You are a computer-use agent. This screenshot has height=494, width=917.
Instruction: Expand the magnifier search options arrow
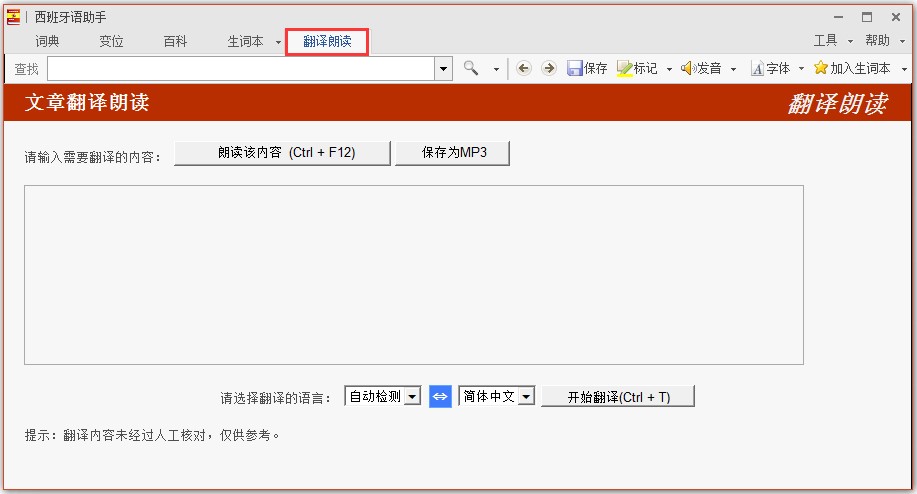point(496,69)
